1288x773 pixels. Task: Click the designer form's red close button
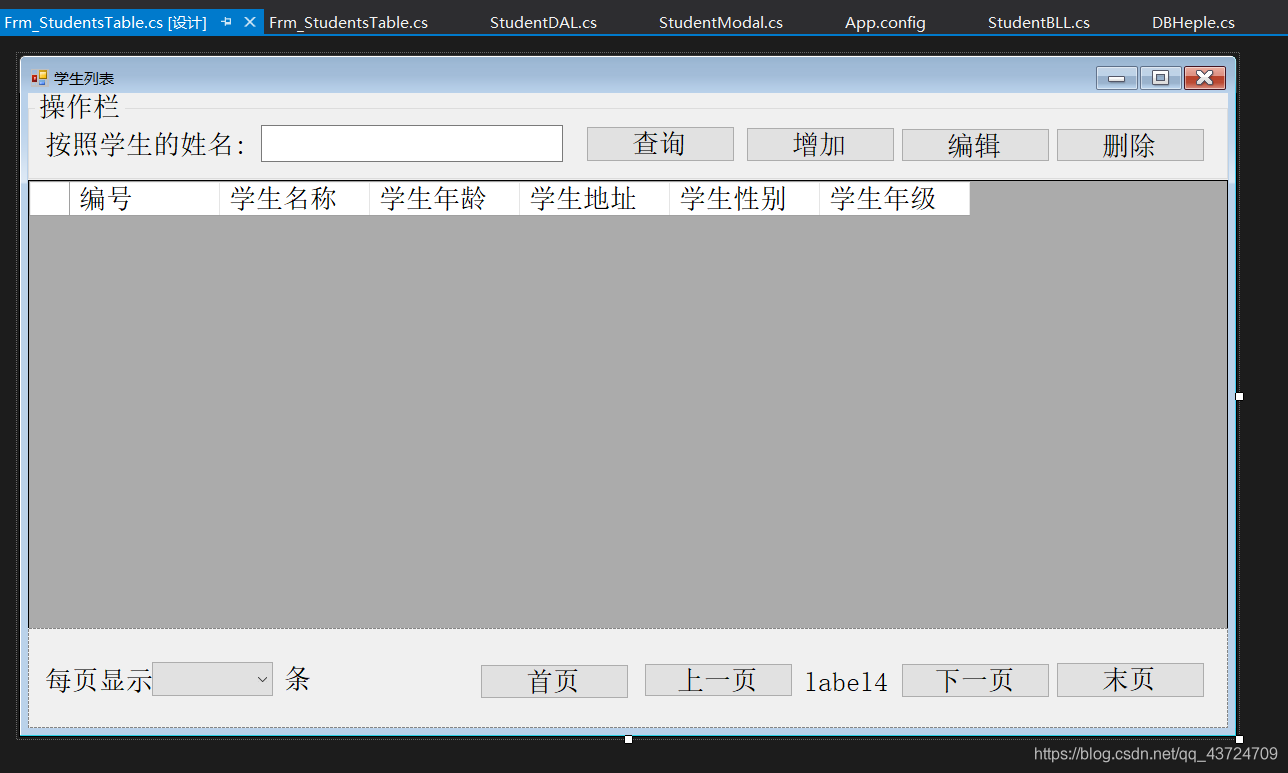pyautogui.click(x=1204, y=78)
